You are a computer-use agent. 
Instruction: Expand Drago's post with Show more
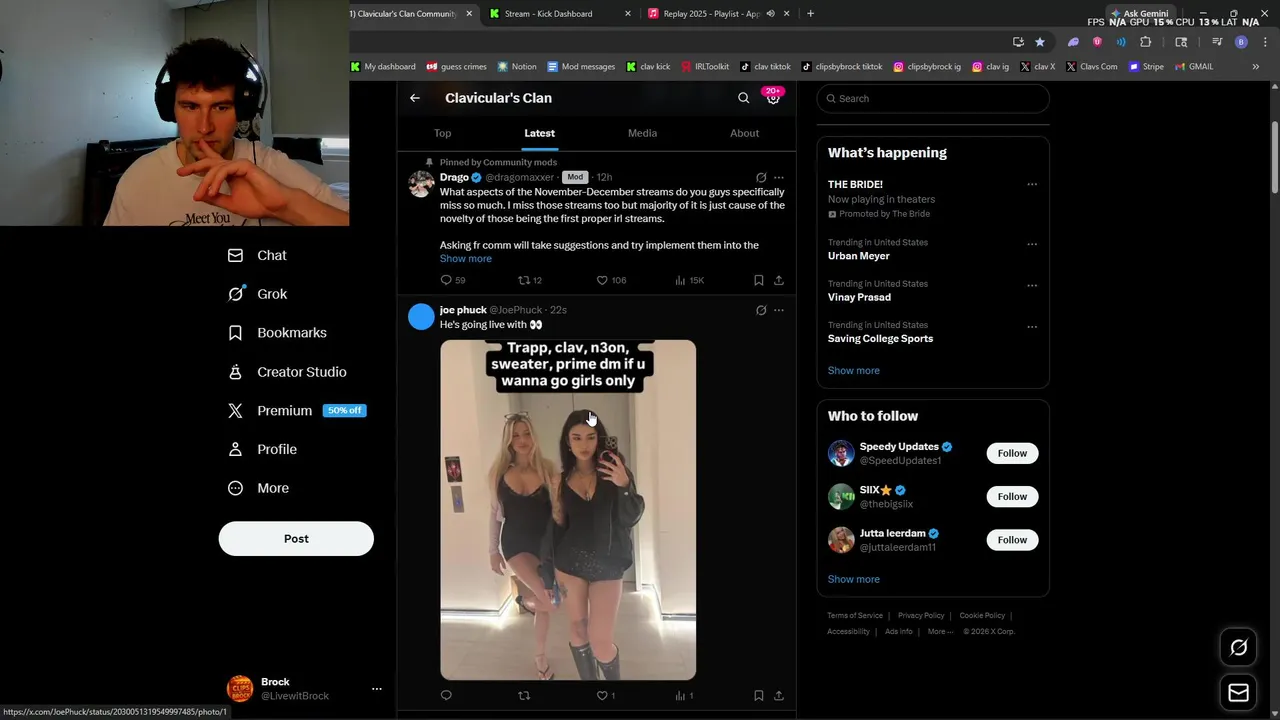pos(465,259)
